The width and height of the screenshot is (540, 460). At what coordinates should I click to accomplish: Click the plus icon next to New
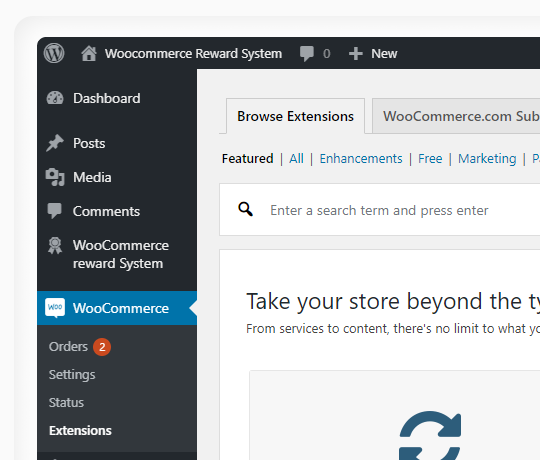pyautogui.click(x=355, y=54)
